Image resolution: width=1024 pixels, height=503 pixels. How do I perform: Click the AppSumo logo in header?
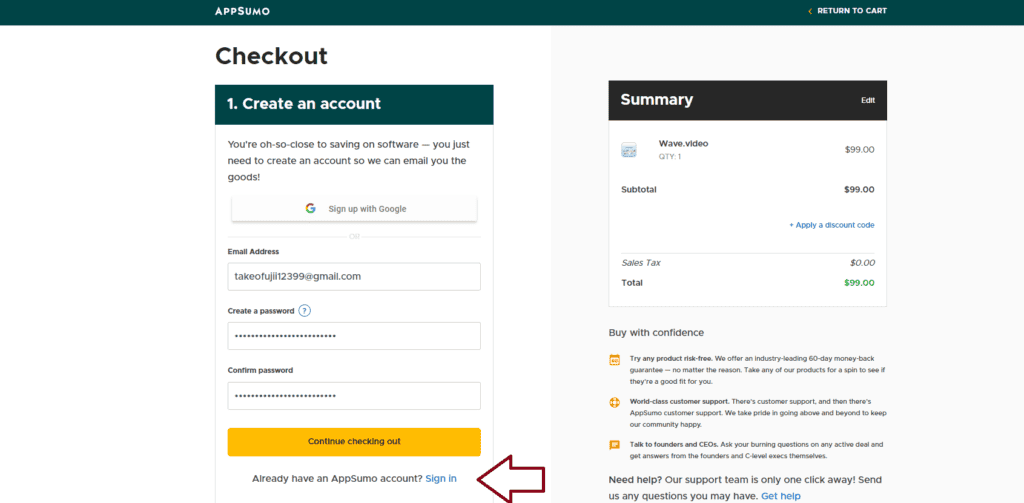click(x=242, y=11)
